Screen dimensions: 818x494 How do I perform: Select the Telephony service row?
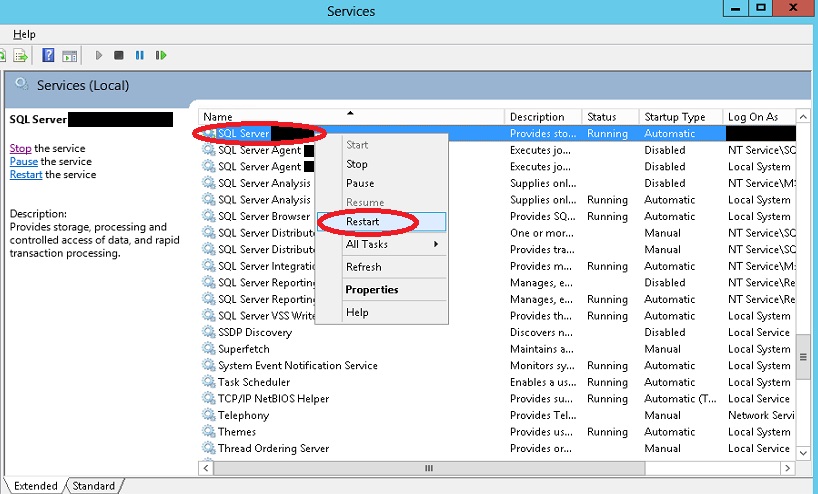pos(498,415)
